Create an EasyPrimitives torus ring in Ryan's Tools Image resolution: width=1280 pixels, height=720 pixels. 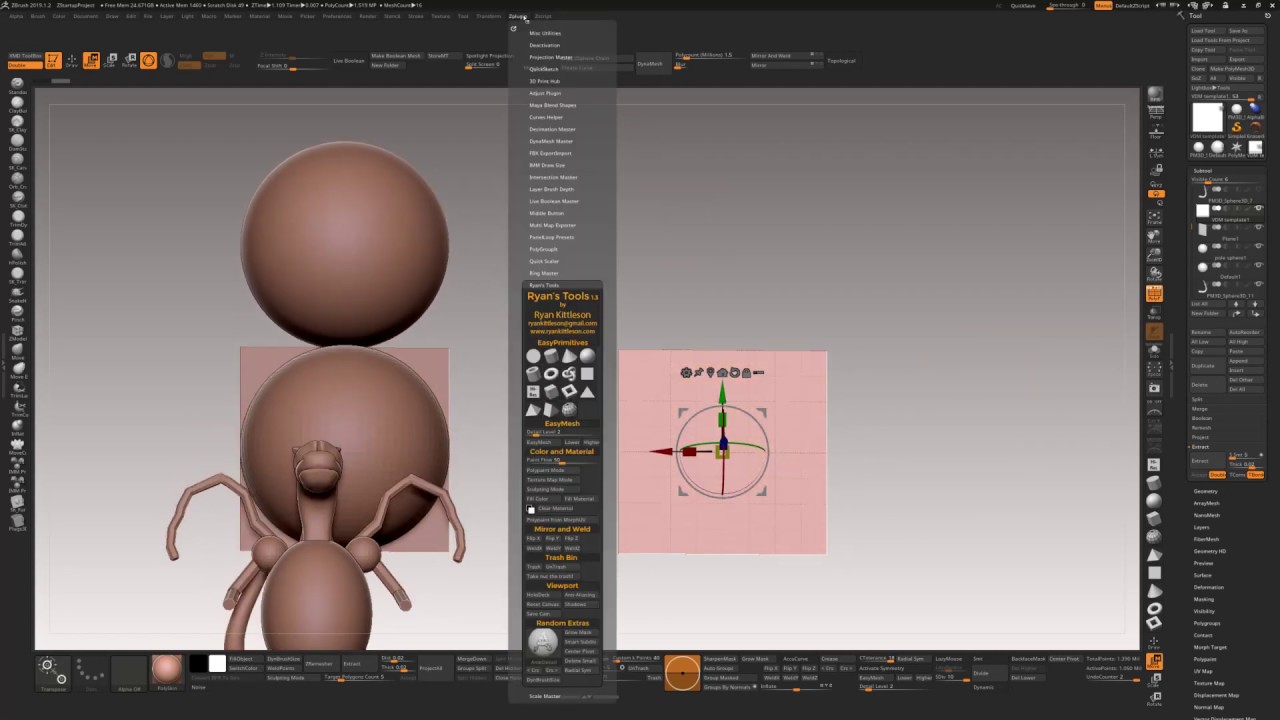click(551, 373)
